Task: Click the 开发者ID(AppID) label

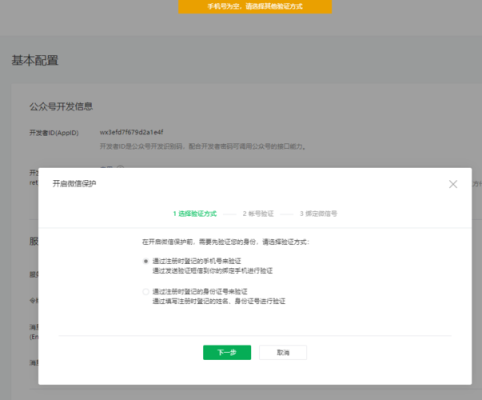Action: pos(54,133)
